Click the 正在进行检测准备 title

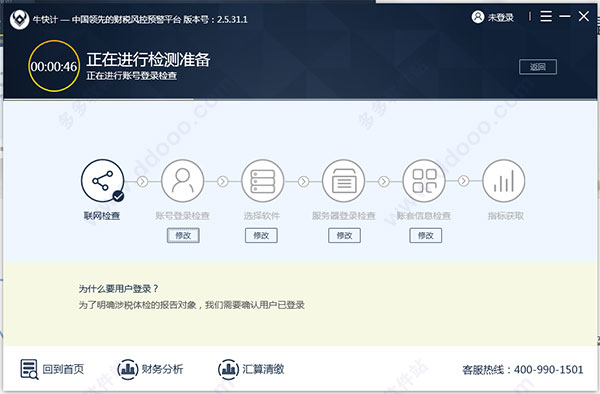coord(148,60)
